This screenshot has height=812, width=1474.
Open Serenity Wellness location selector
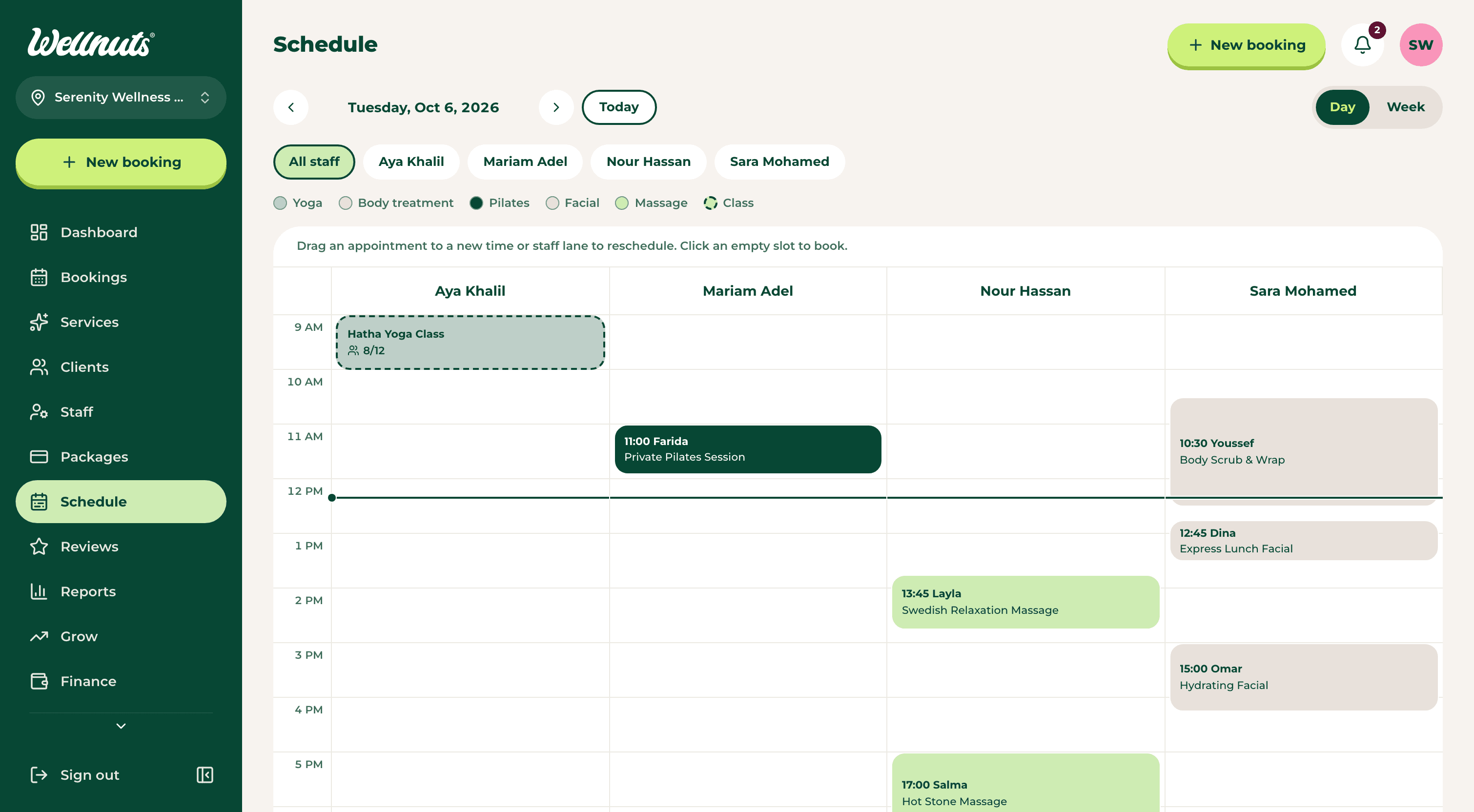(x=121, y=97)
